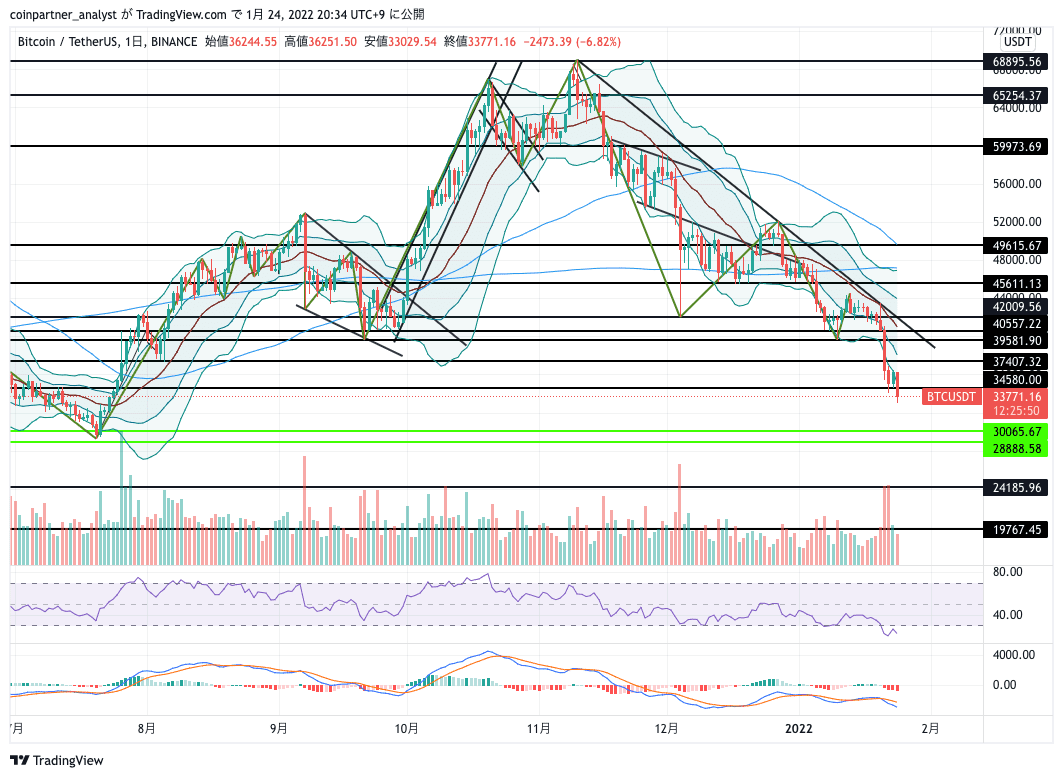Click the MACD 4000.00 scale value
This screenshot has height=778, width=1063.
(1014, 655)
